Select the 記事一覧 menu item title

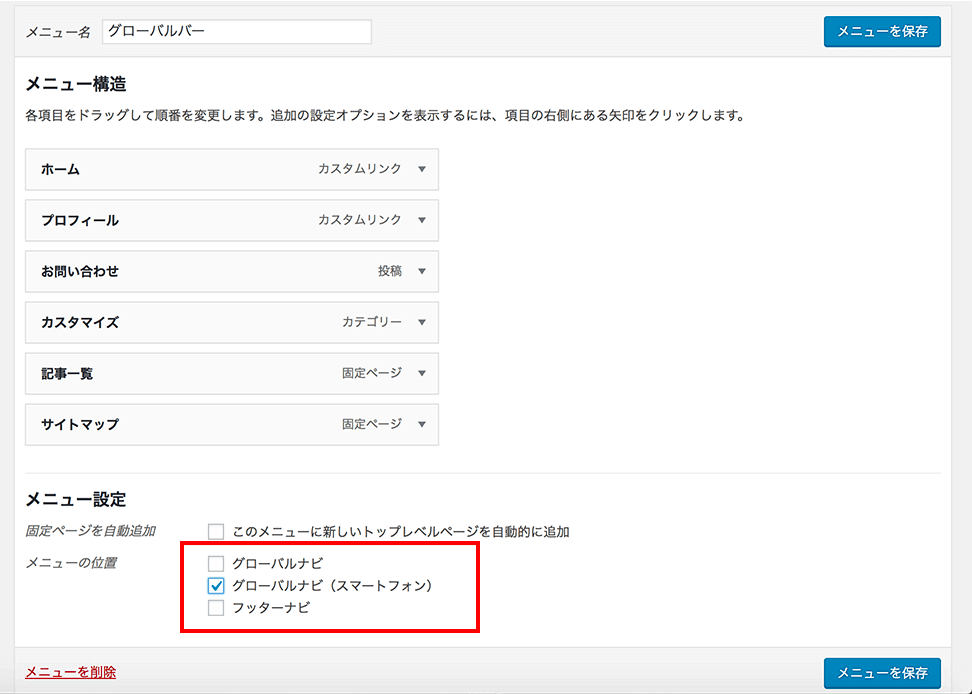(x=67, y=374)
